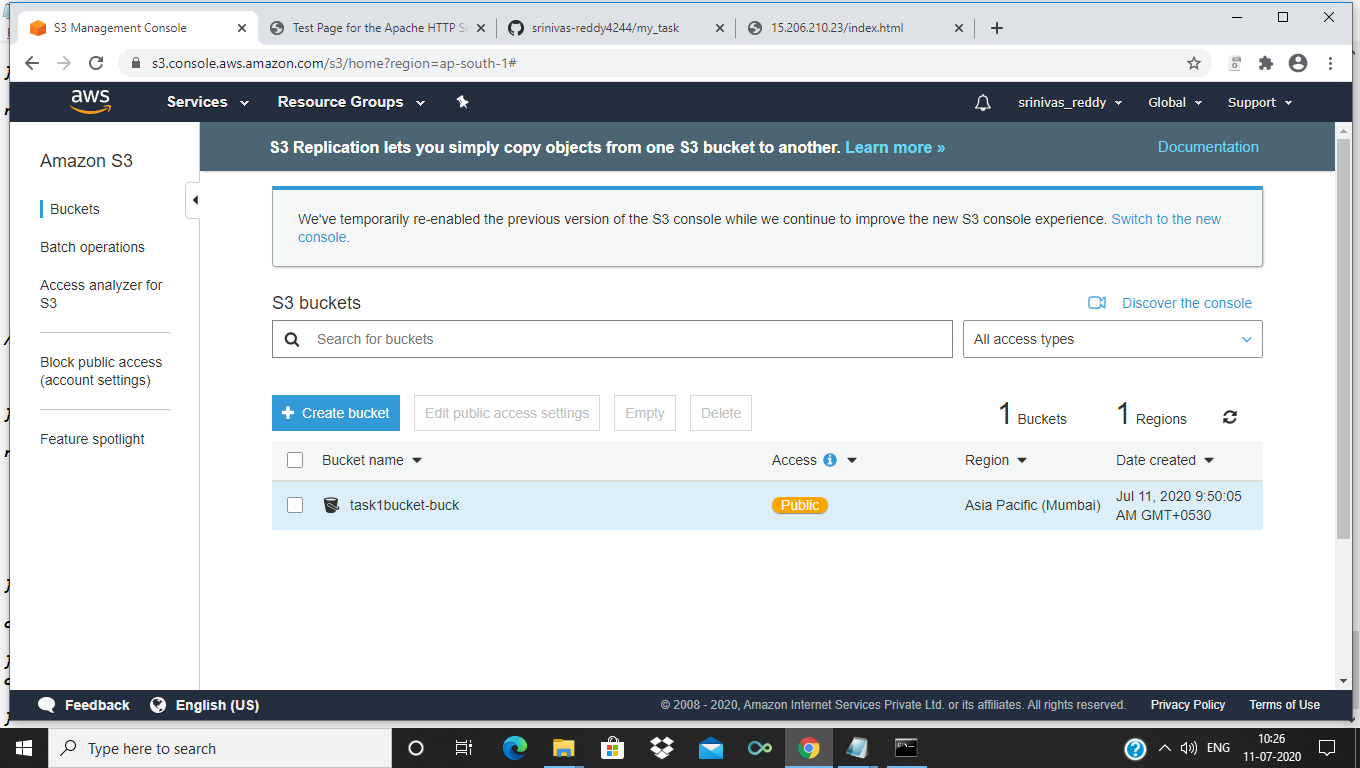Click into the Search for buckets field
Image resolution: width=1360 pixels, height=768 pixels.
pyautogui.click(x=612, y=339)
